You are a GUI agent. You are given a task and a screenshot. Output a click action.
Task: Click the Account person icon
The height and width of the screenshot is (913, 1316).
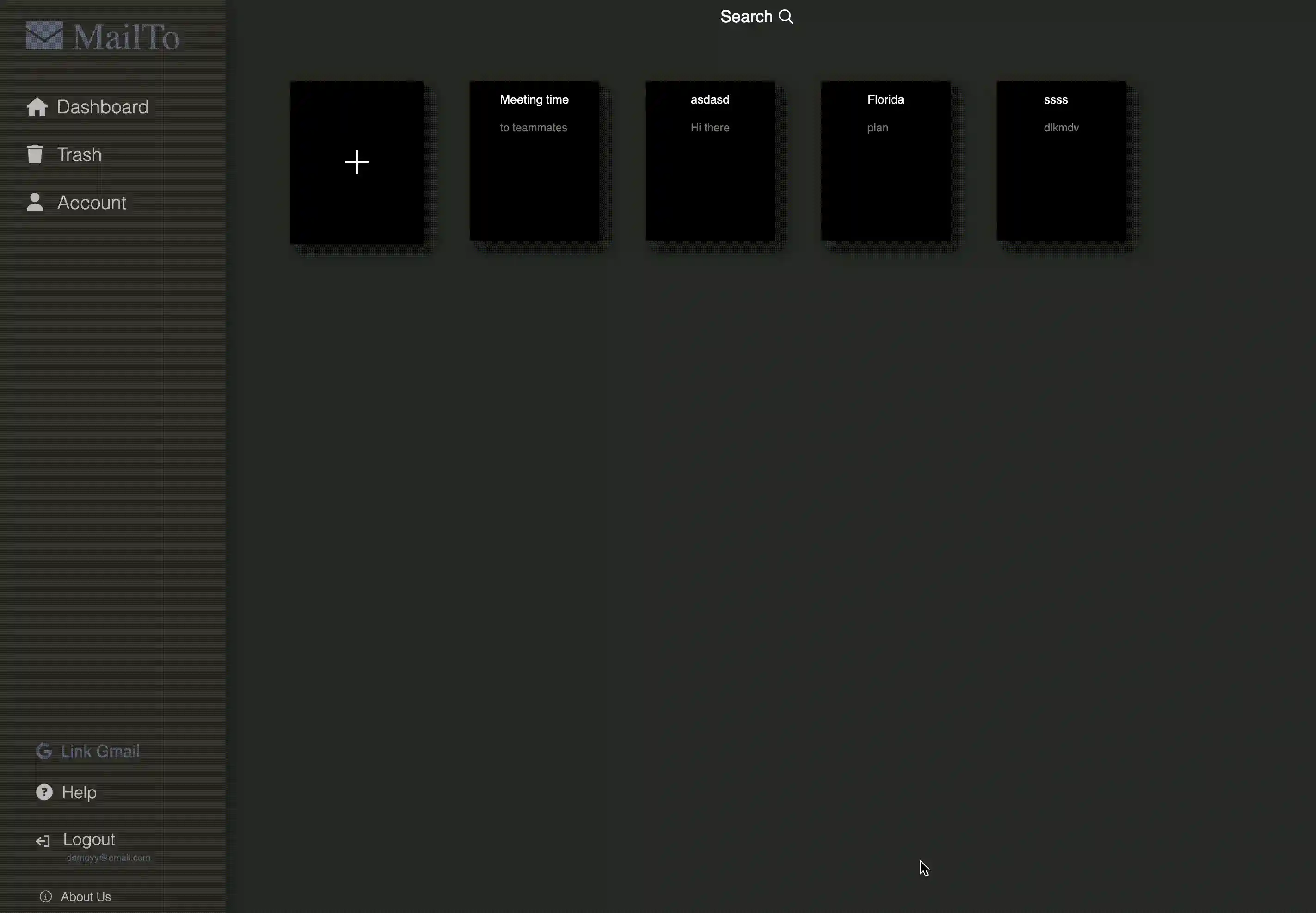click(35, 203)
